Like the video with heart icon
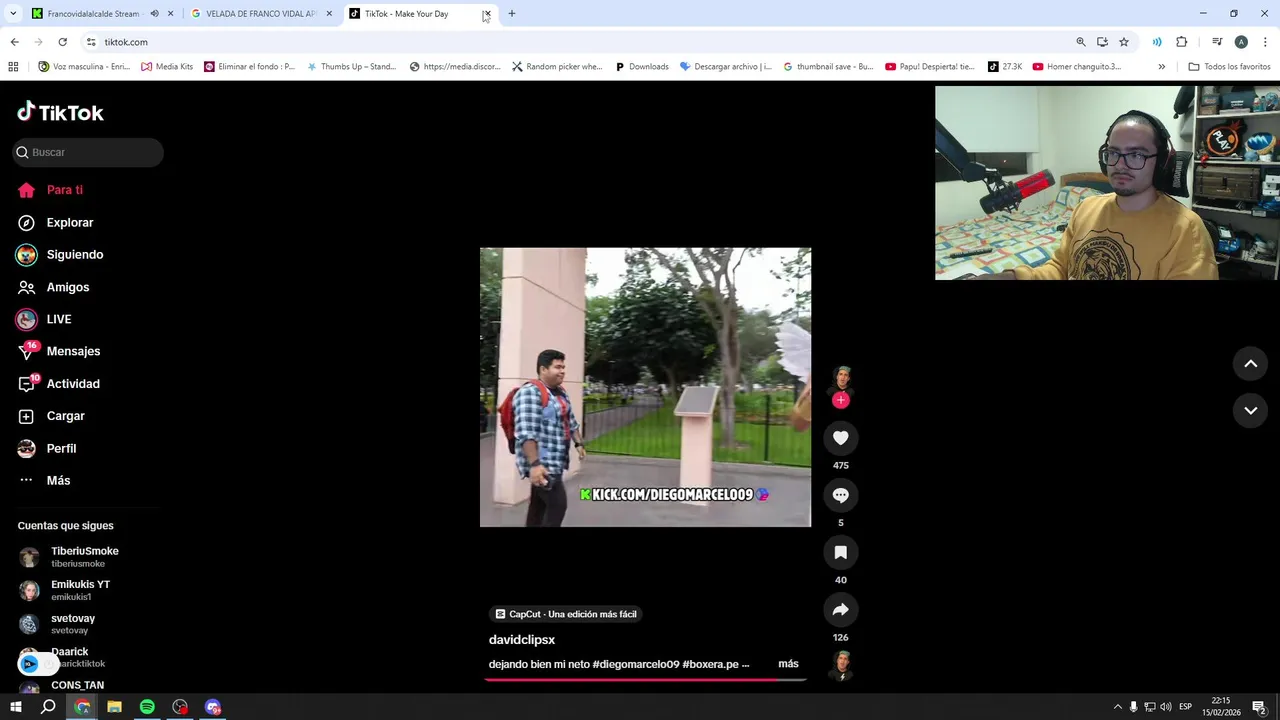The image size is (1280, 720). 841,438
